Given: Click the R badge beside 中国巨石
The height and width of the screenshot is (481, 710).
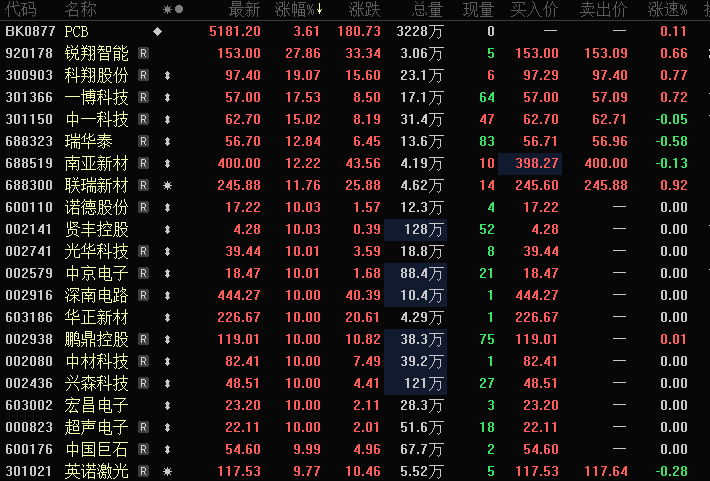Looking at the screenshot, I should click(143, 449).
